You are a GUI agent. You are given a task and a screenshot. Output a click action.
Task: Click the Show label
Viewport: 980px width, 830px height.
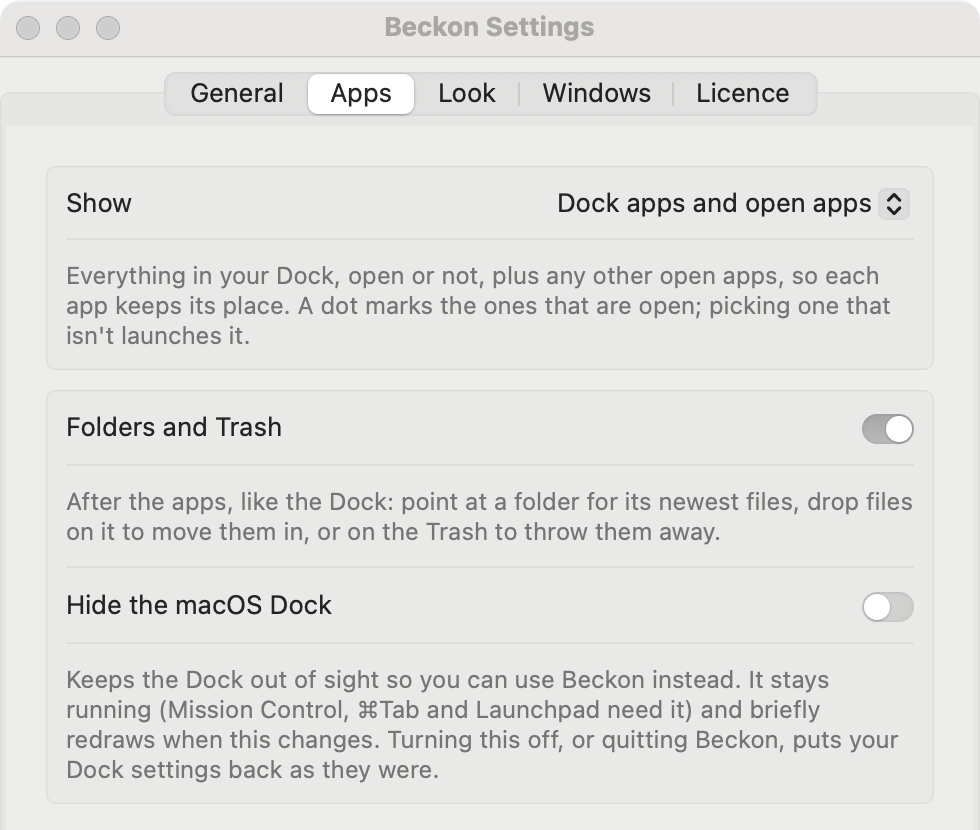pos(99,204)
